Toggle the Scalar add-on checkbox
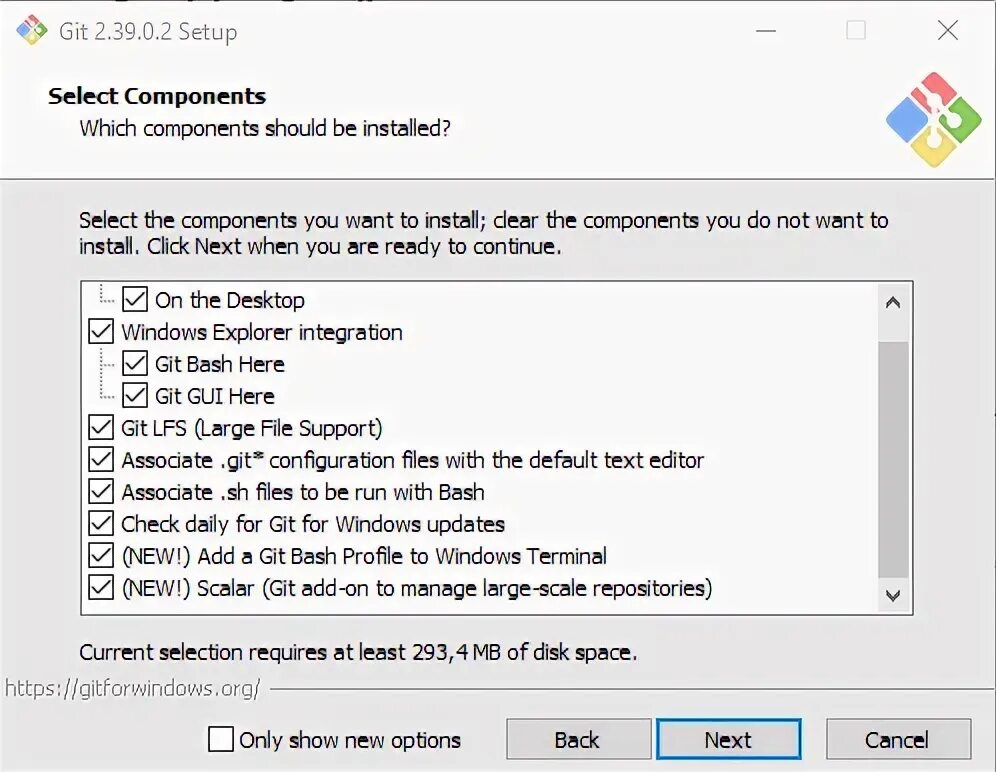The height and width of the screenshot is (772, 996). click(100, 588)
